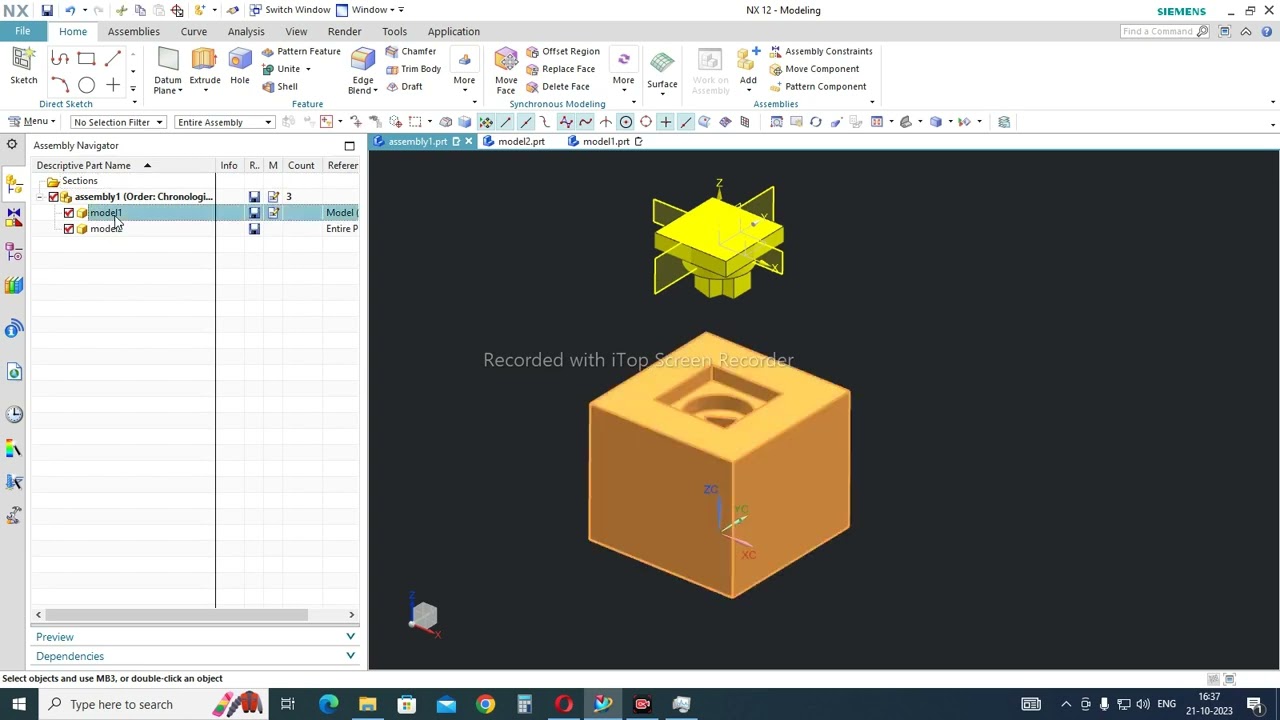Click Trim Body tool
Screen dimensions: 1280x720
click(x=413, y=69)
